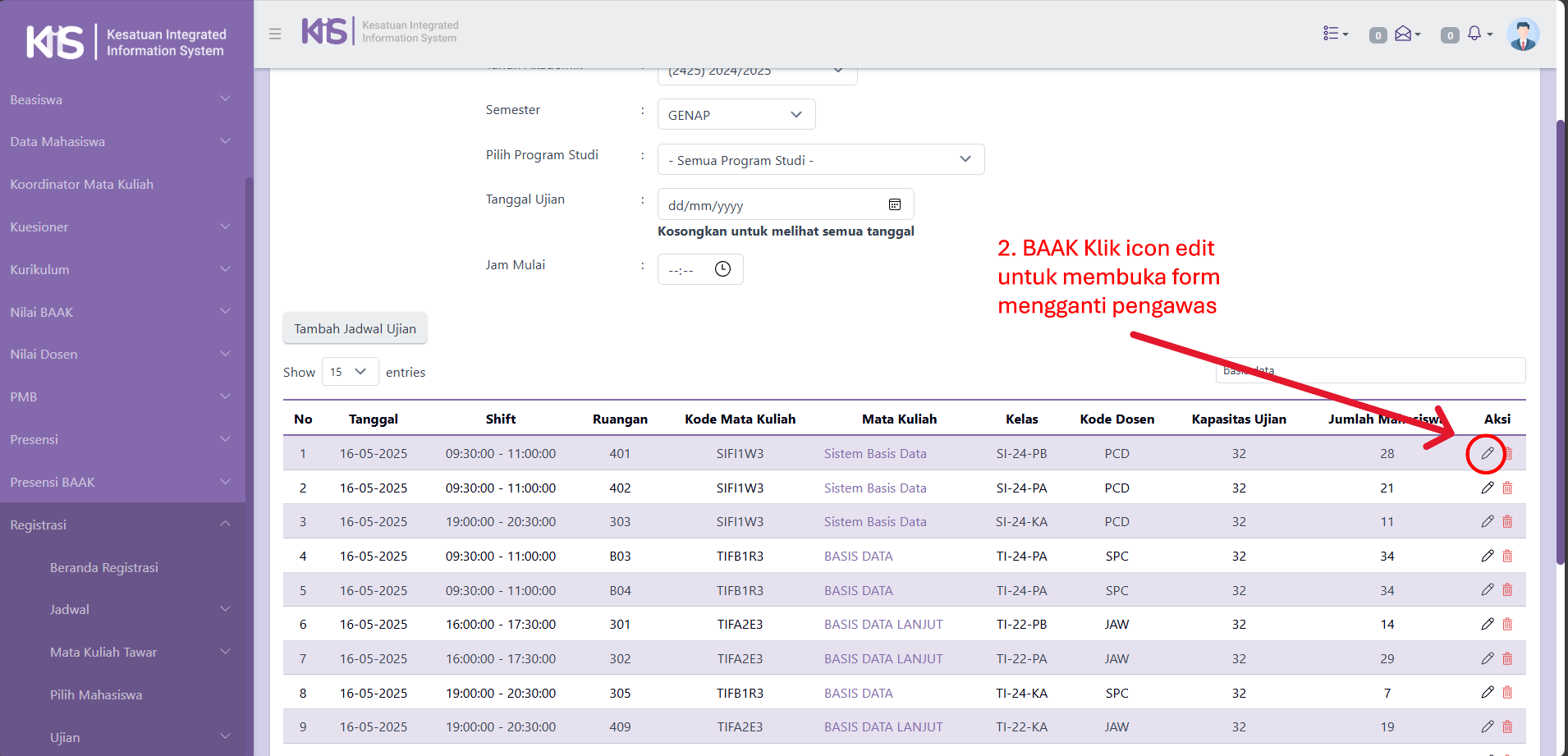Open the BASIS DATA LANJUT link in row 6
The width and height of the screenshot is (1568, 756).
coord(883,625)
